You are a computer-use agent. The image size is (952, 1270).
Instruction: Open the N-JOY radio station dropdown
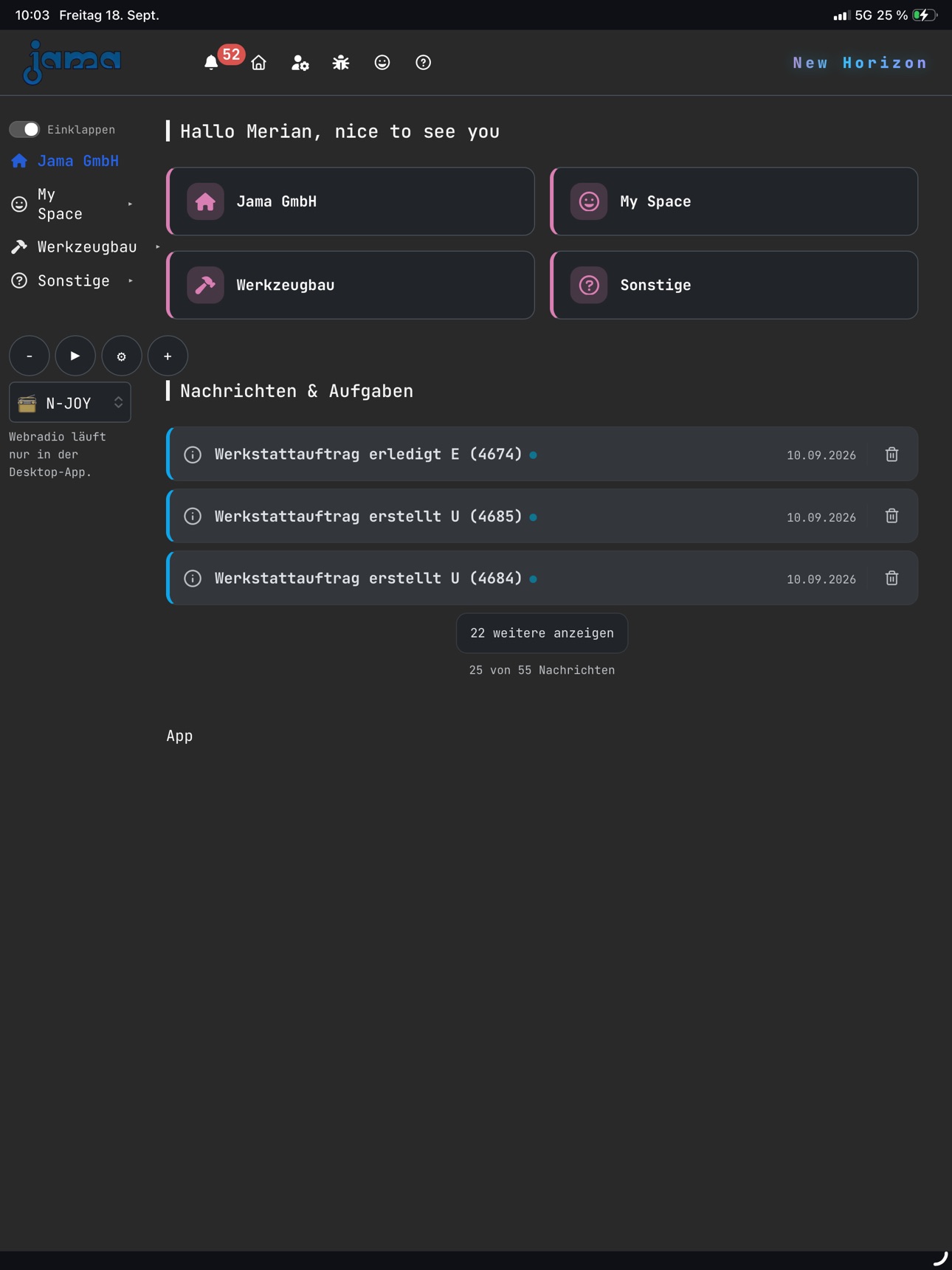tap(70, 403)
